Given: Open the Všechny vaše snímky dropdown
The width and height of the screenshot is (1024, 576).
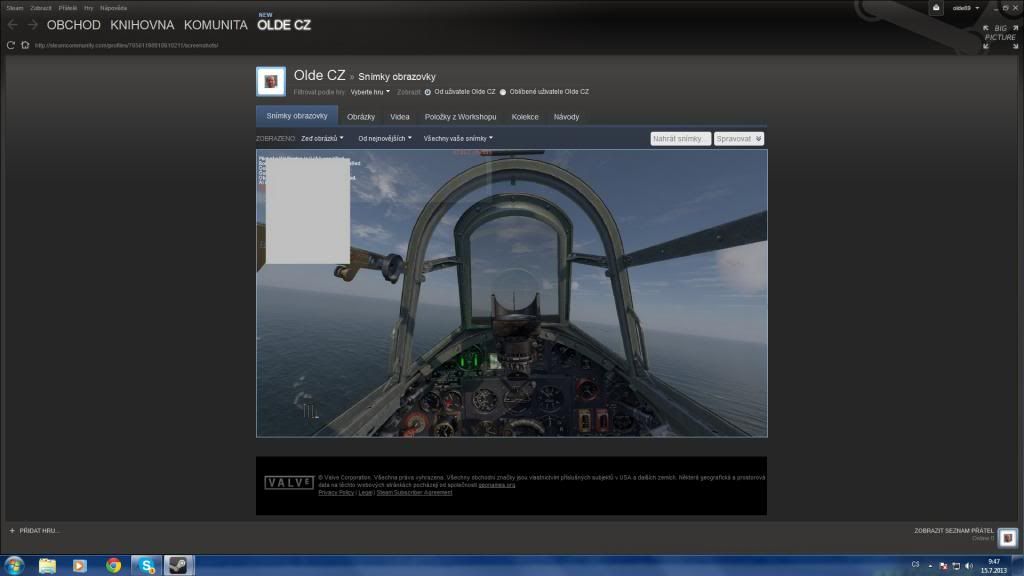Looking at the screenshot, I should click(x=458, y=138).
